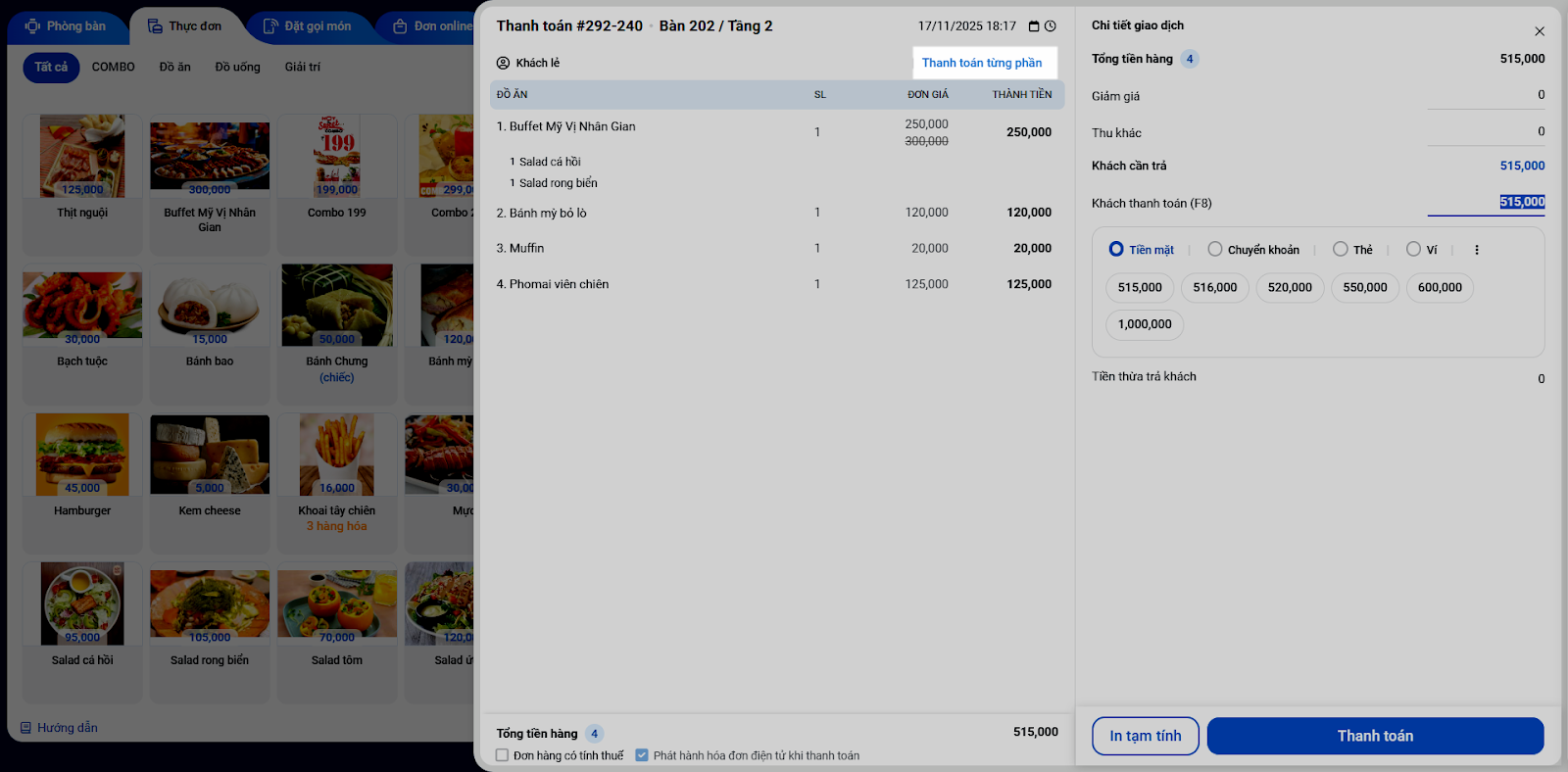The image size is (1568, 772).
Task: Open the Đặt gọi món tab
Action: coord(308,26)
